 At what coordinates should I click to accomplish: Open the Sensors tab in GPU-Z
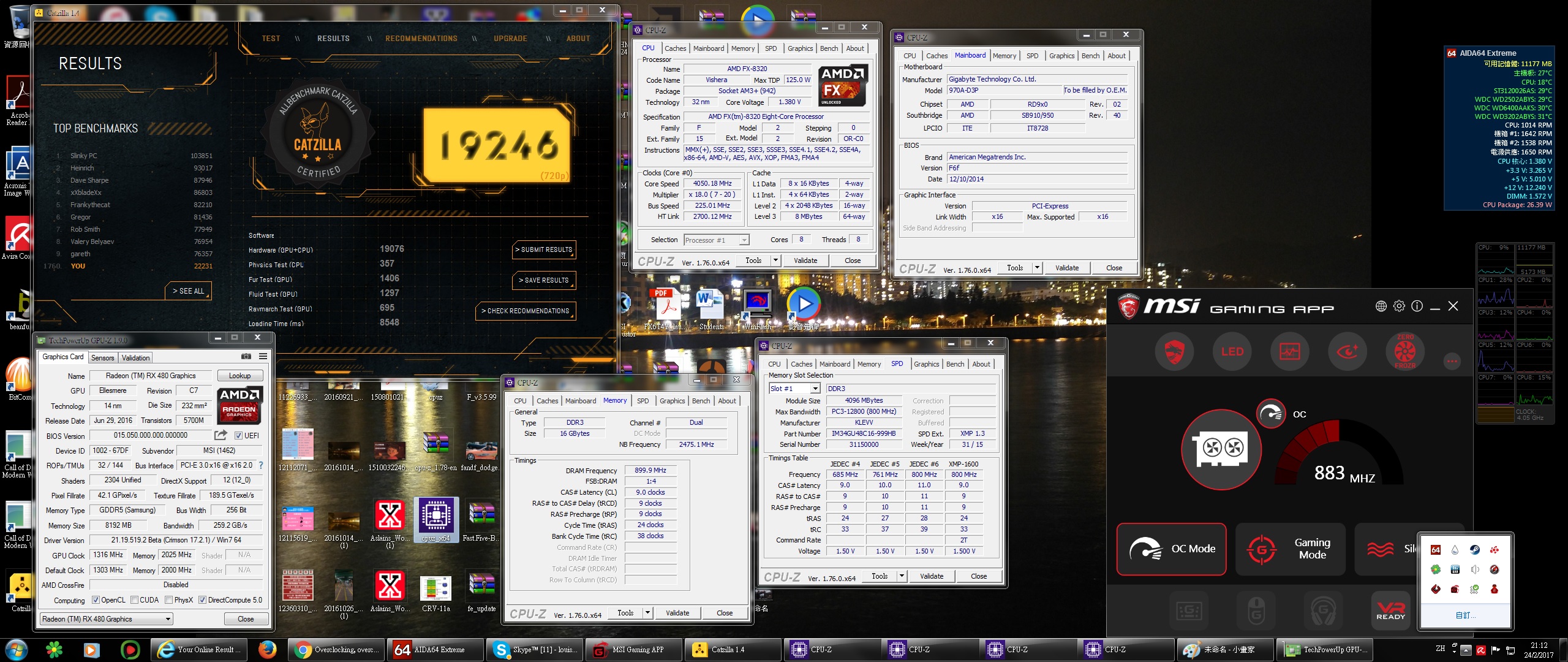102,358
